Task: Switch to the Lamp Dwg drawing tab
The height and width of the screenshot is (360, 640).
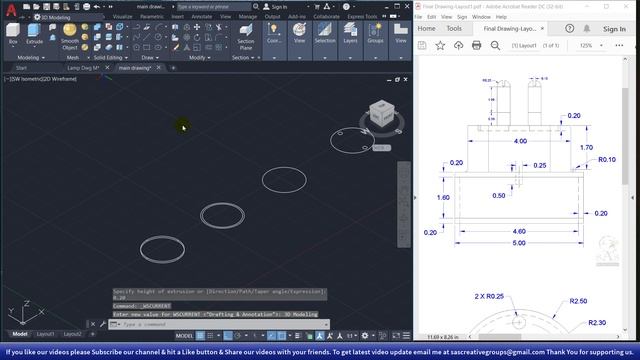Action: 83,68
